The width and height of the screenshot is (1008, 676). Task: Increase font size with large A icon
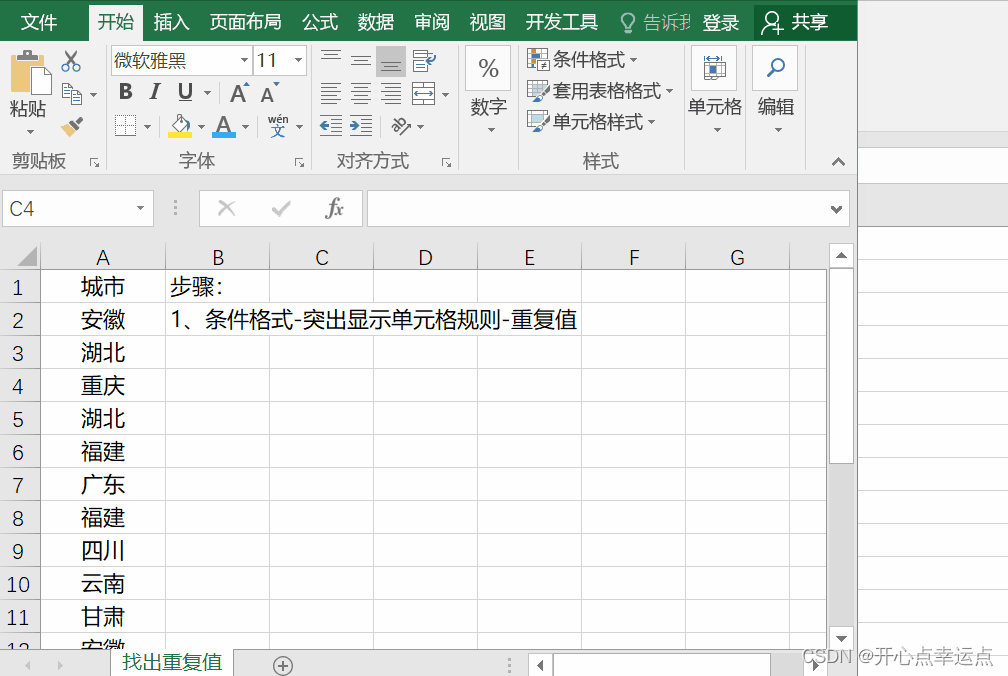click(239, 93)
